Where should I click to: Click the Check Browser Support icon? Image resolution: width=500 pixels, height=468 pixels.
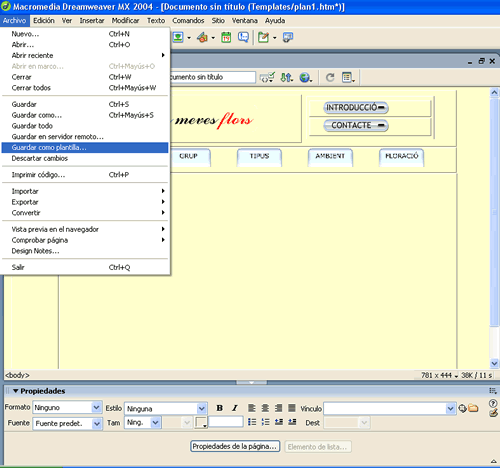(267, 77)
